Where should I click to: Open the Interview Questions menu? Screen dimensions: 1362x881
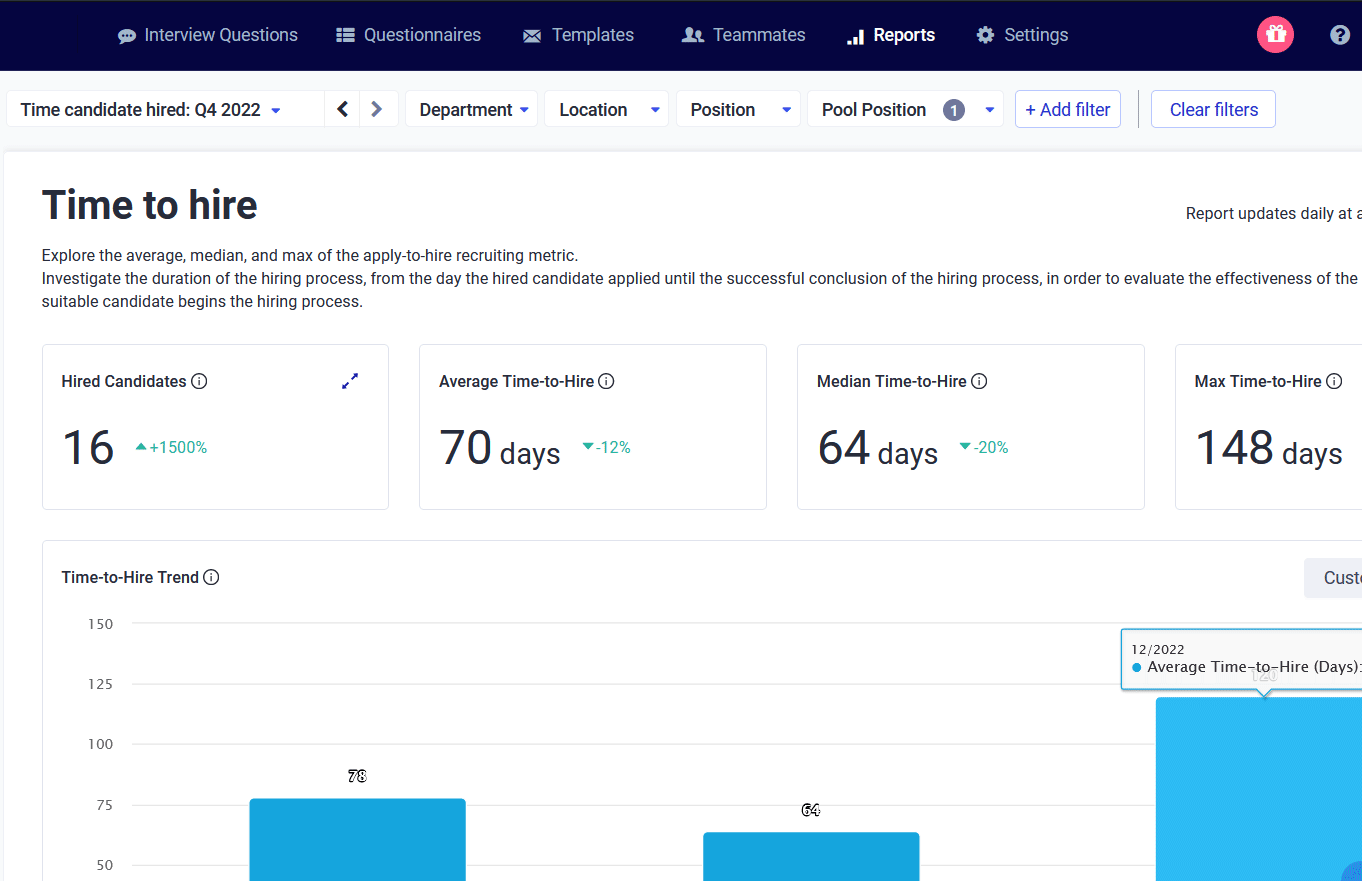pos(208,35)
